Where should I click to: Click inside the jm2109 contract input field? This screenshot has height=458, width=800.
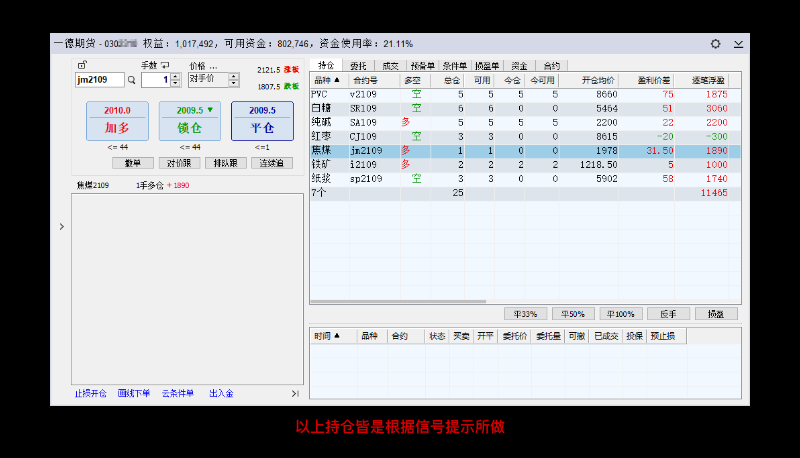(x=98, y=80)
